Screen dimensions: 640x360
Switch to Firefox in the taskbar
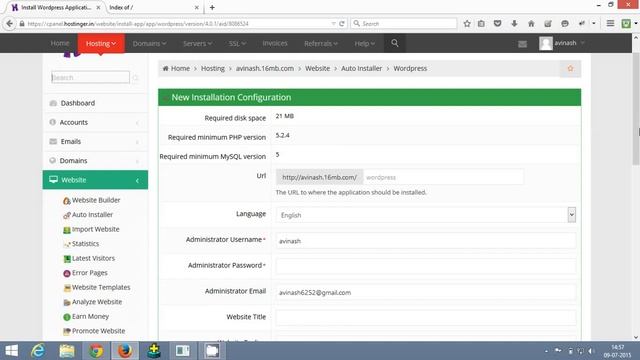point(125,351)
